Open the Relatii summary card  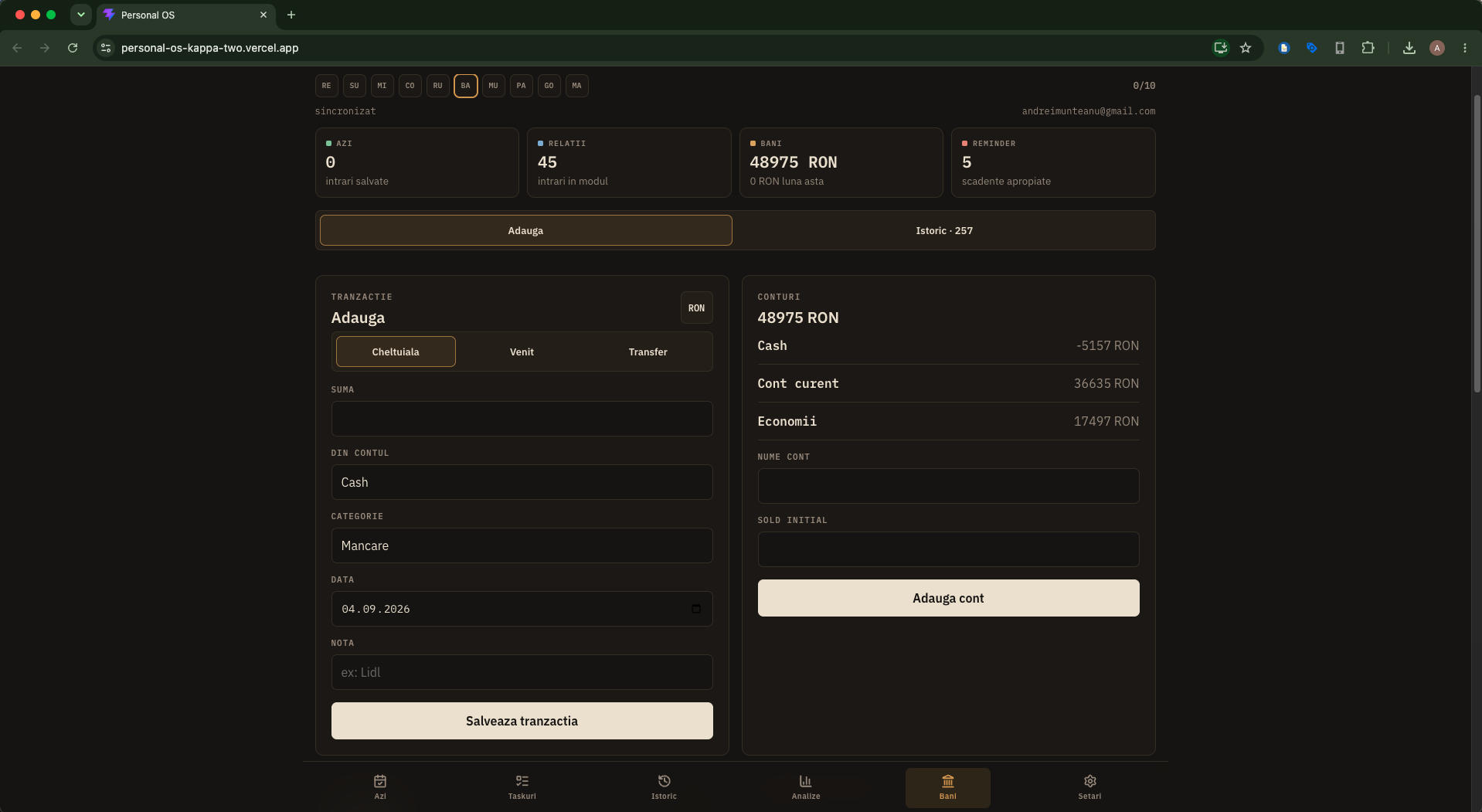click(629, 162)
